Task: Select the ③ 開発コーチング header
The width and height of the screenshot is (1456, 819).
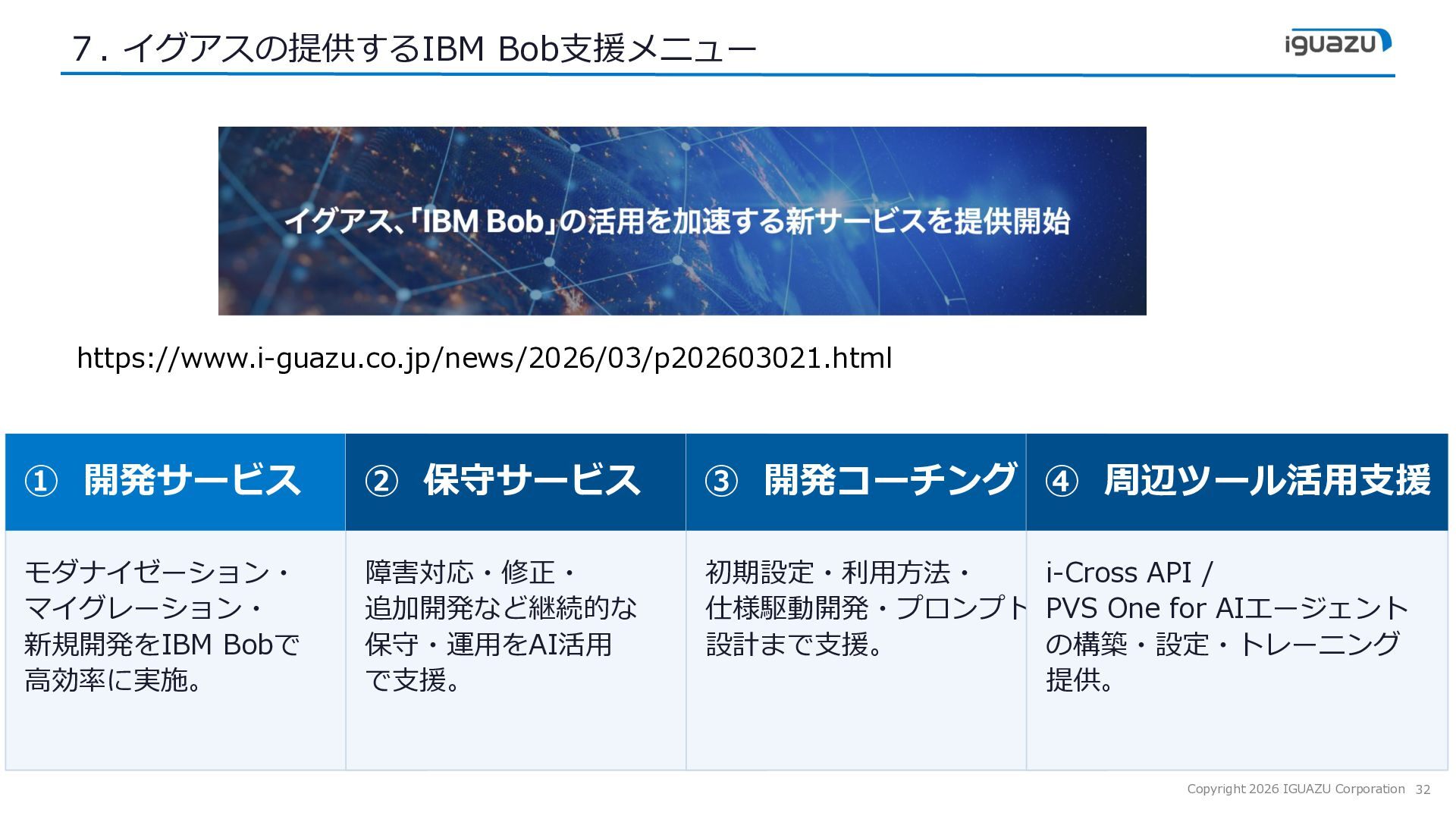Action: pyautogui.click(x=856, y=482)
